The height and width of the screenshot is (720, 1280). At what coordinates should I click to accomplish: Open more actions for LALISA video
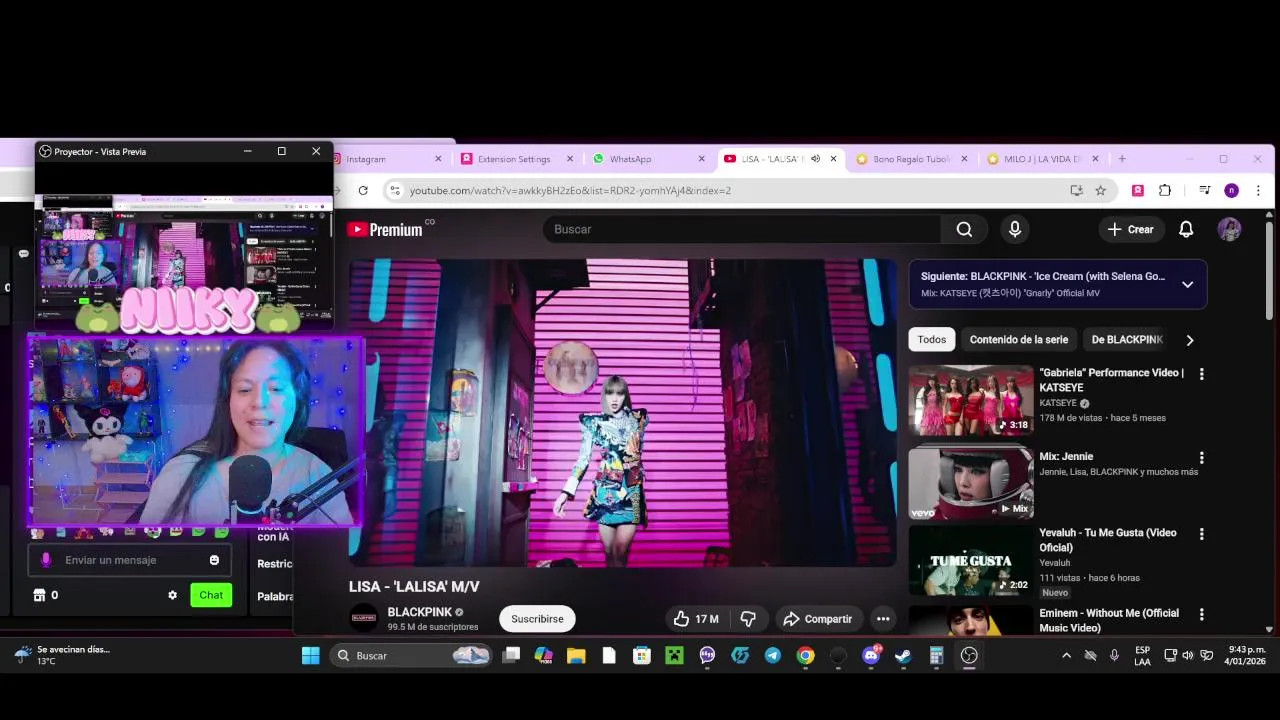[882, 619]
